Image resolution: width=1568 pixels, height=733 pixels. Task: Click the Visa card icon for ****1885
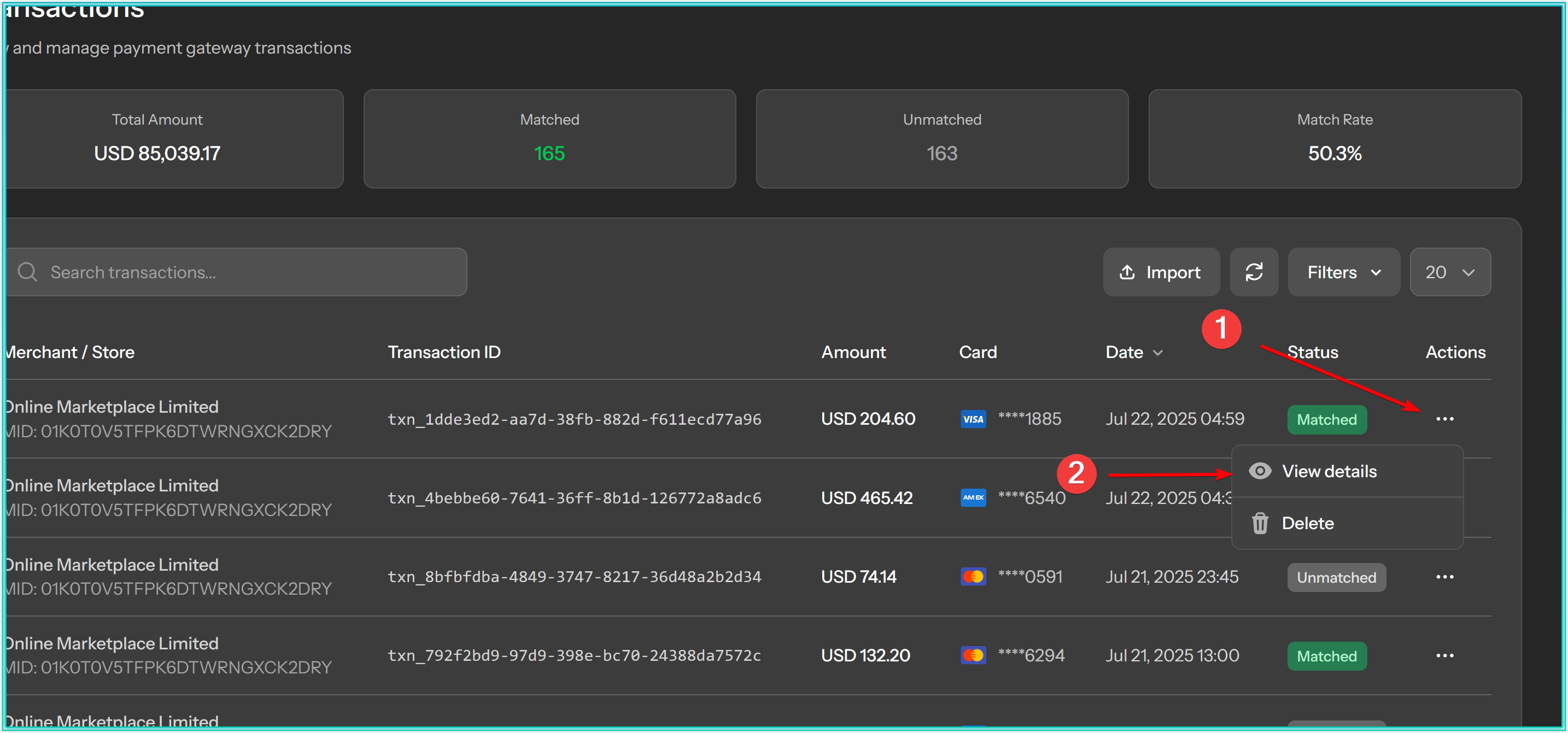point(973,419)
